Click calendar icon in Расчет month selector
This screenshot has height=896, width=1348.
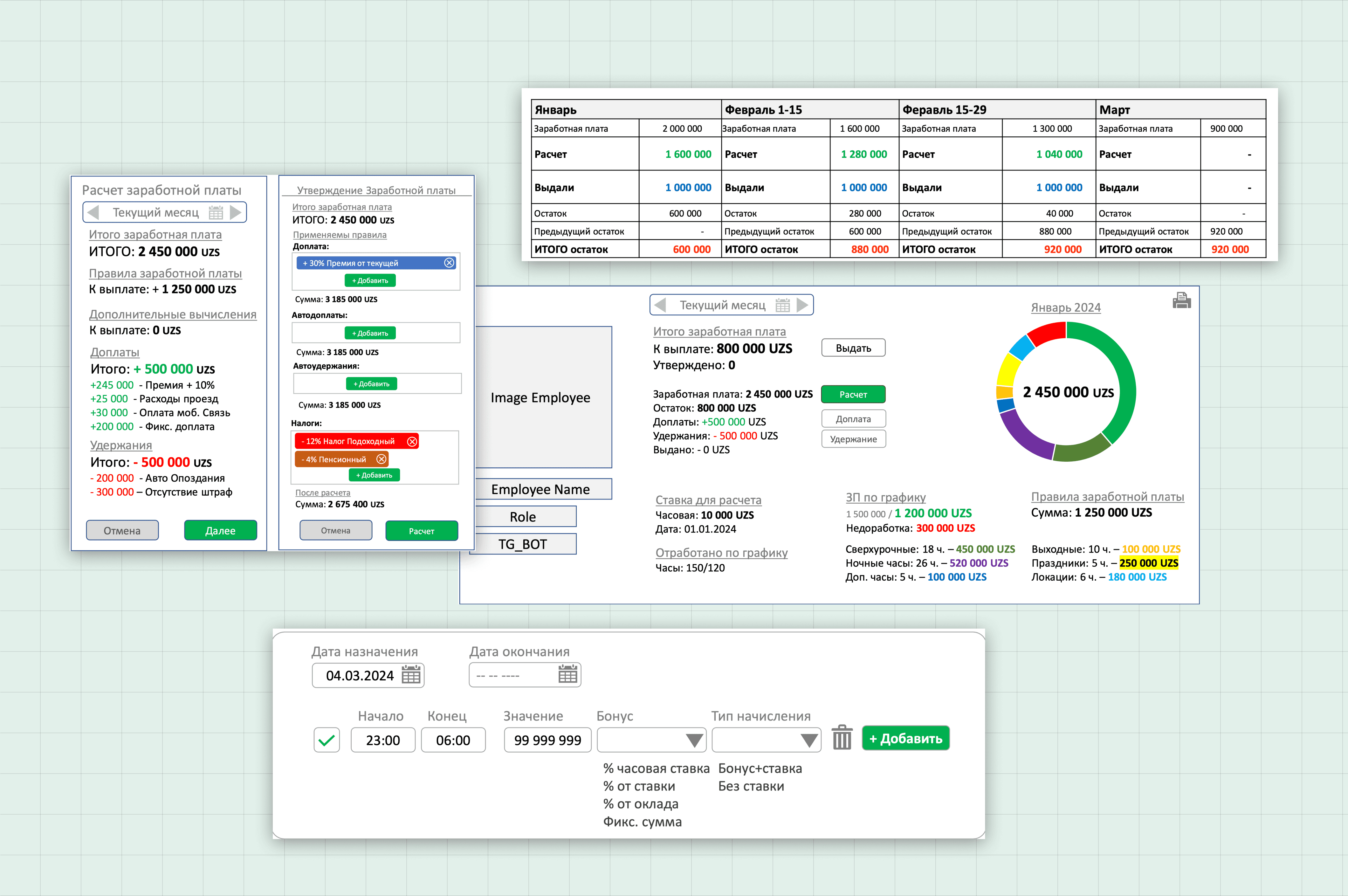(216, 213)
